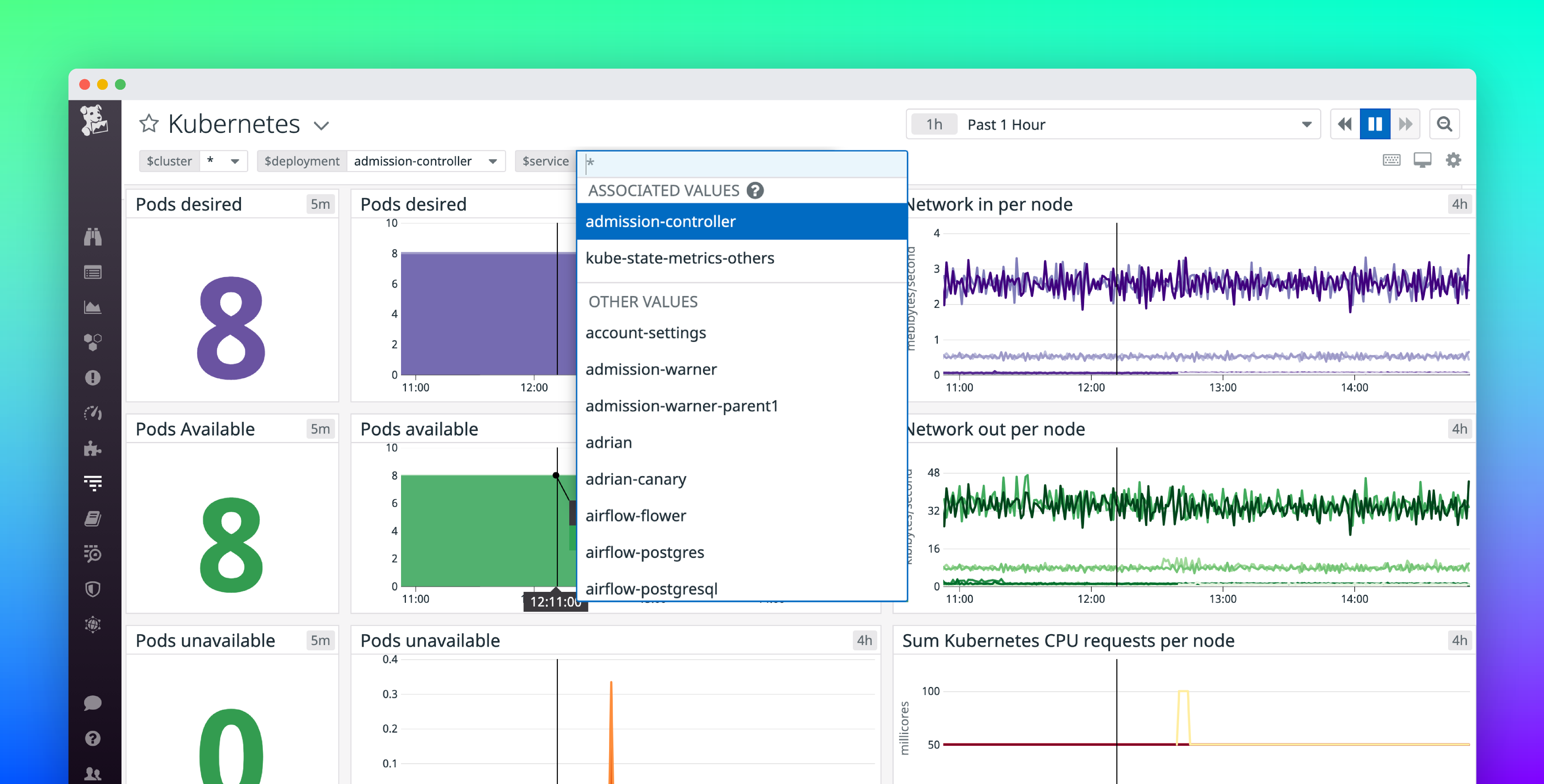This screenshot has width=1544, height=784.
Task: Show keyboard shortcuts via keyboard icon
Action: coord(1391,159)
